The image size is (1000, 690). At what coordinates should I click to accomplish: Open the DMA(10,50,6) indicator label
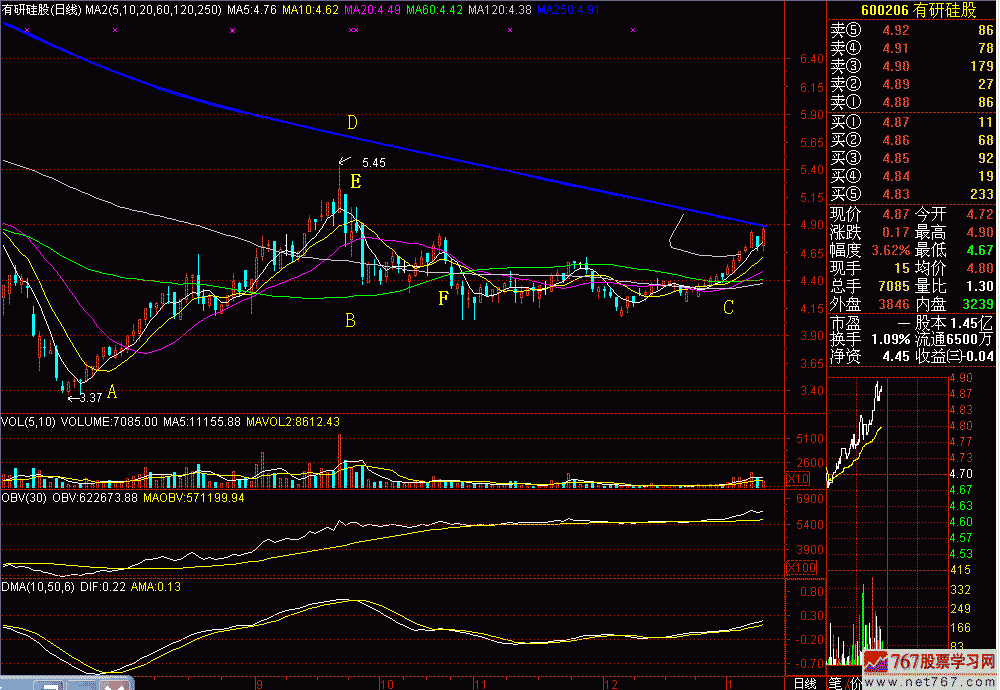click(38, 585)
